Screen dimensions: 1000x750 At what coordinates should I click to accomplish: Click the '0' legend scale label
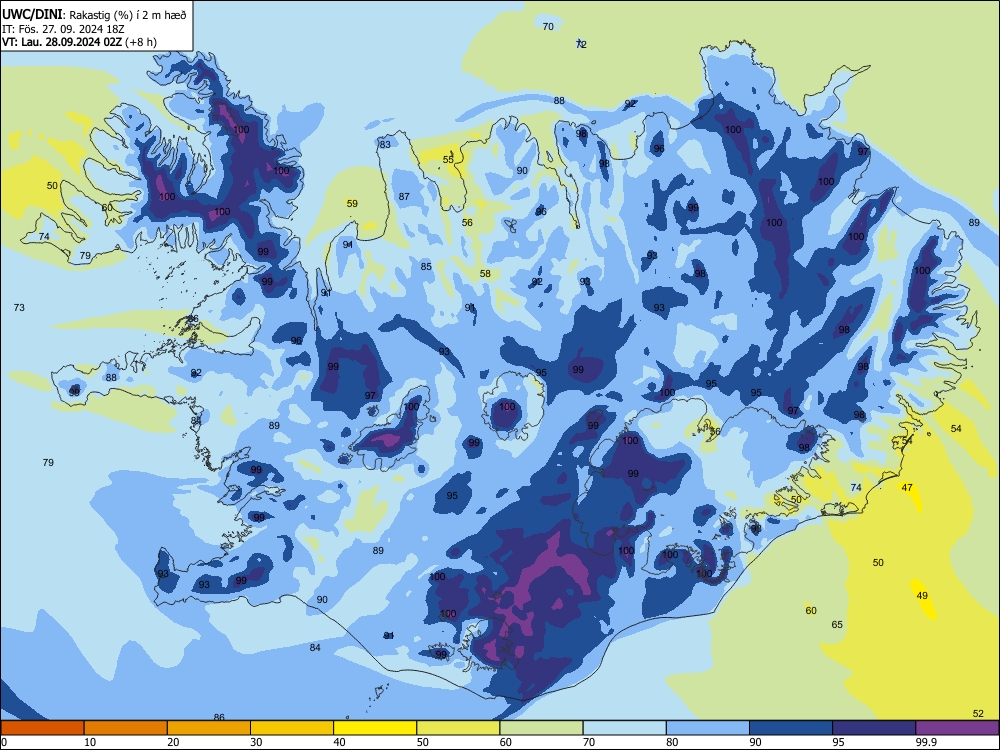point(4,742)
